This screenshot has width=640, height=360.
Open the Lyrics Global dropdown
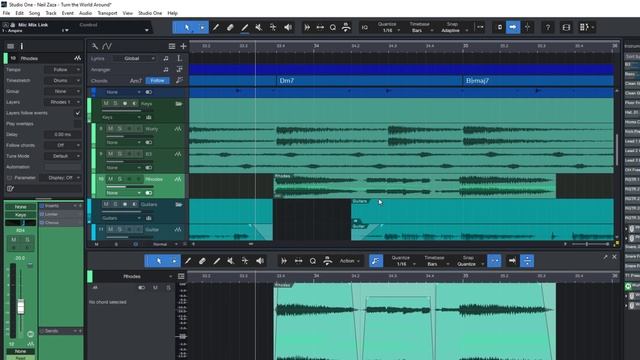(134, 58)
